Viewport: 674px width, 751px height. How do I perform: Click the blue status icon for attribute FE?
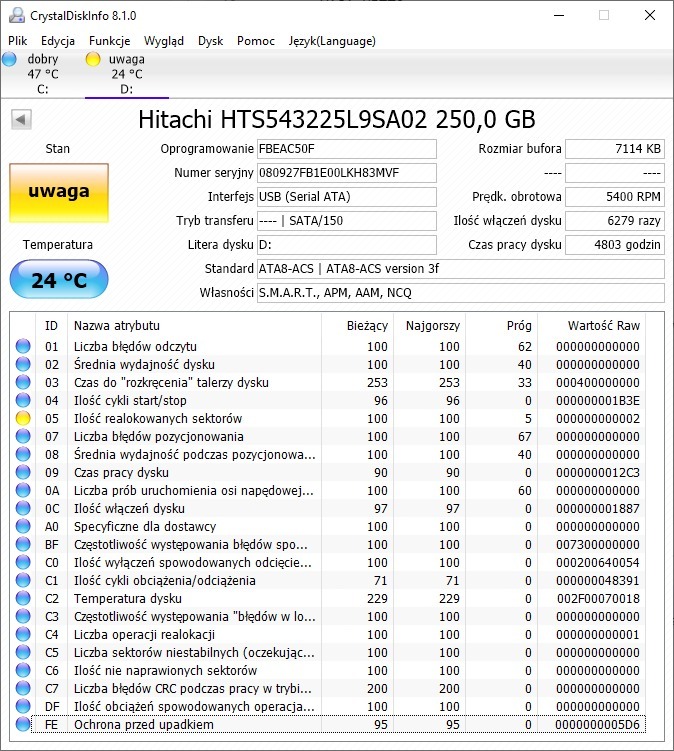coord(23,725)
